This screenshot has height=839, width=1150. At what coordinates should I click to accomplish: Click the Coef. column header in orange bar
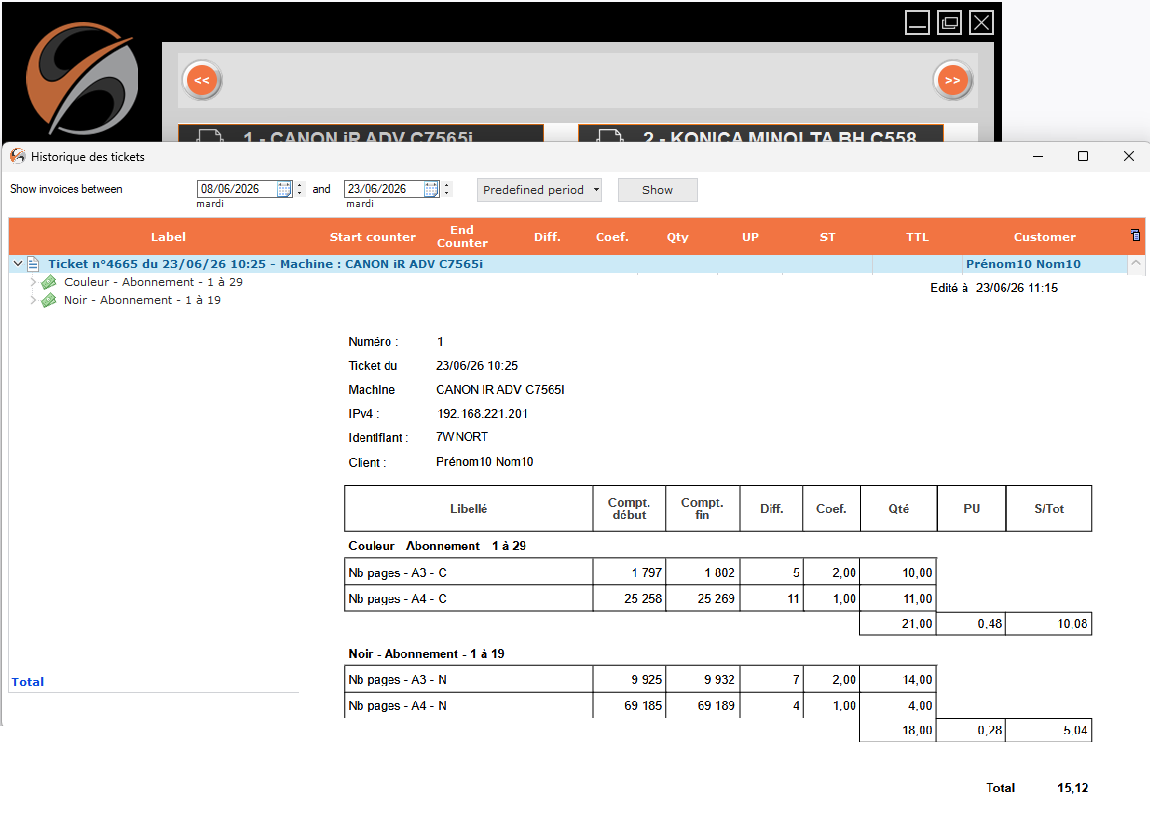612,237
